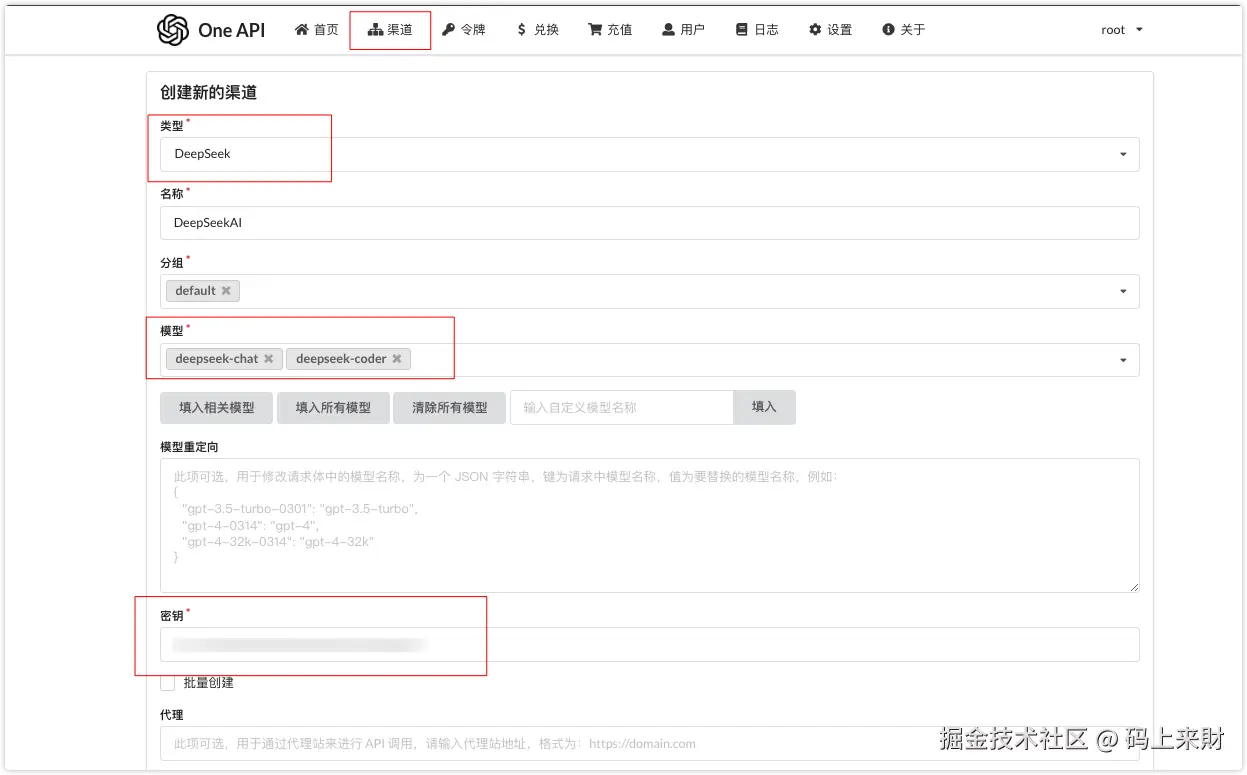Click the 输入自定义模型名称 input field
The height and width of the screenshot is (775, 1247).
click(x=622, y=407)
